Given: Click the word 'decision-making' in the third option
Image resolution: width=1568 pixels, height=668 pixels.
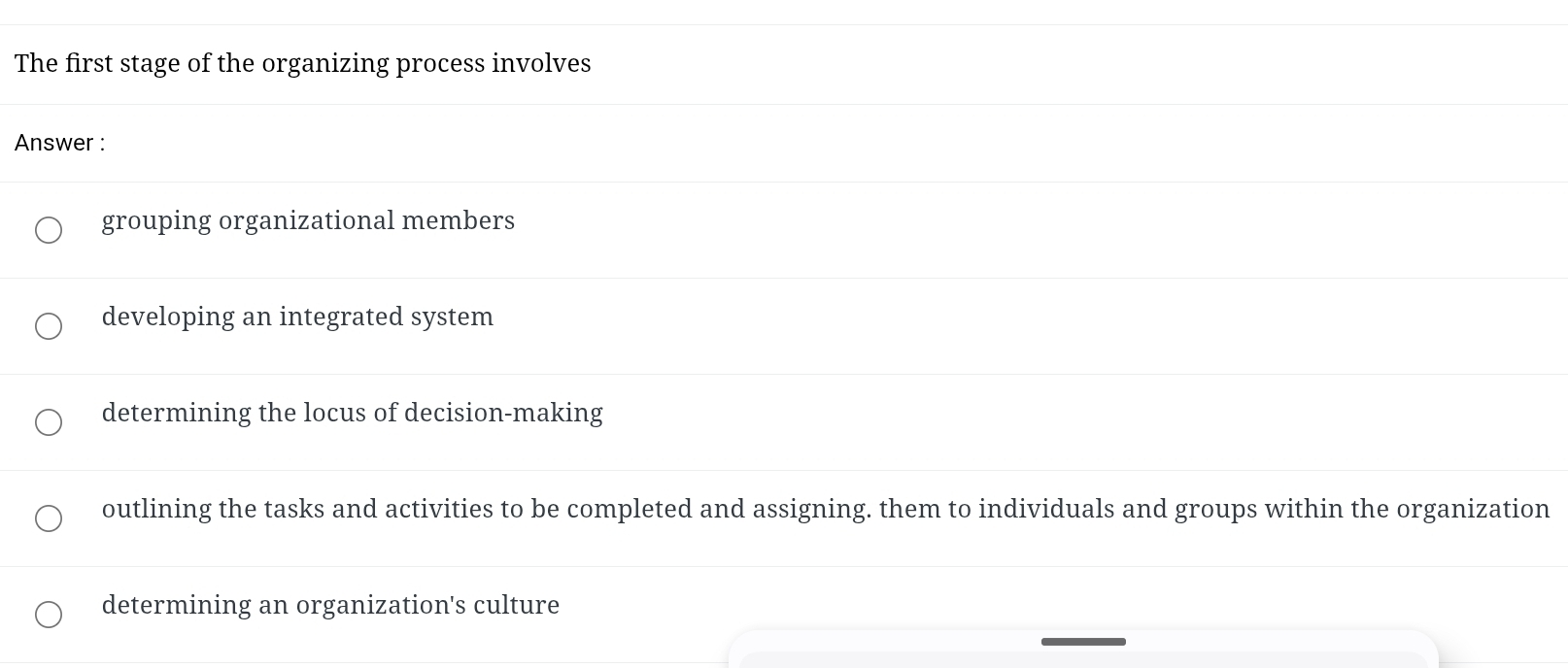Looking at the screenshot, I should click(x=503, y=413).
